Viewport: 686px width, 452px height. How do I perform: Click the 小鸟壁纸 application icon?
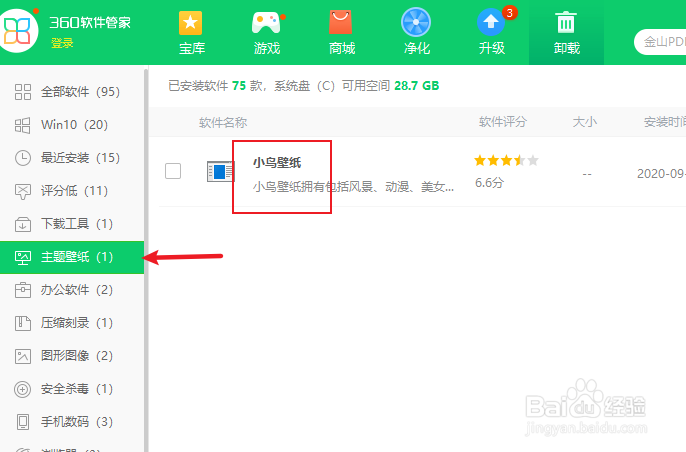tap(220, 171)
